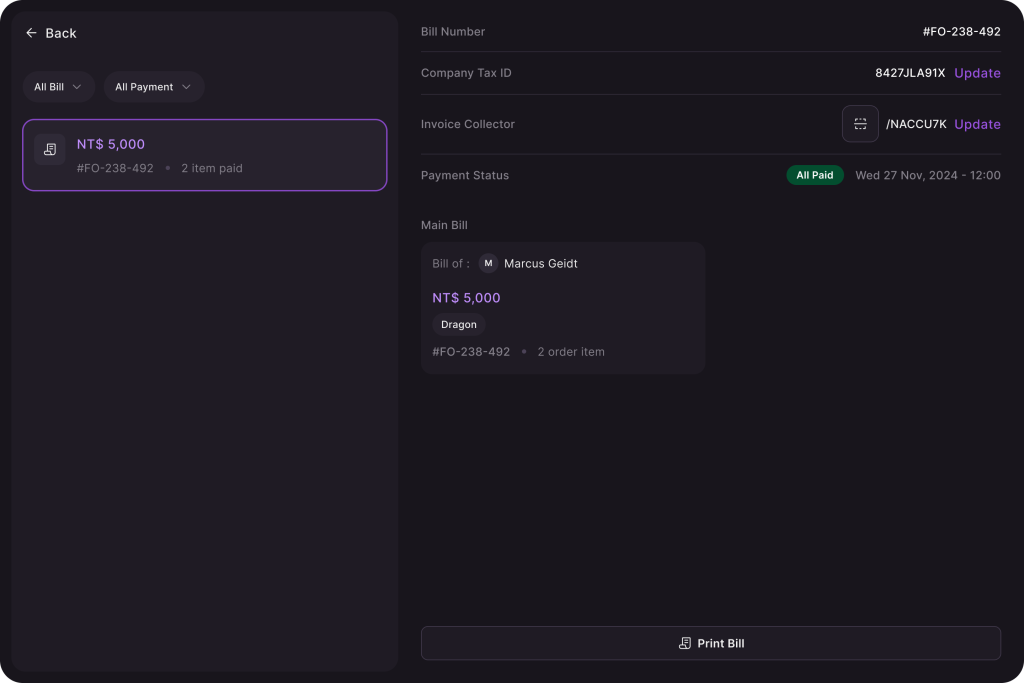Image resolution: width=1024 pixels, height=683 pixels.
Task: Click the All Paid status badge
Action: 814,175
